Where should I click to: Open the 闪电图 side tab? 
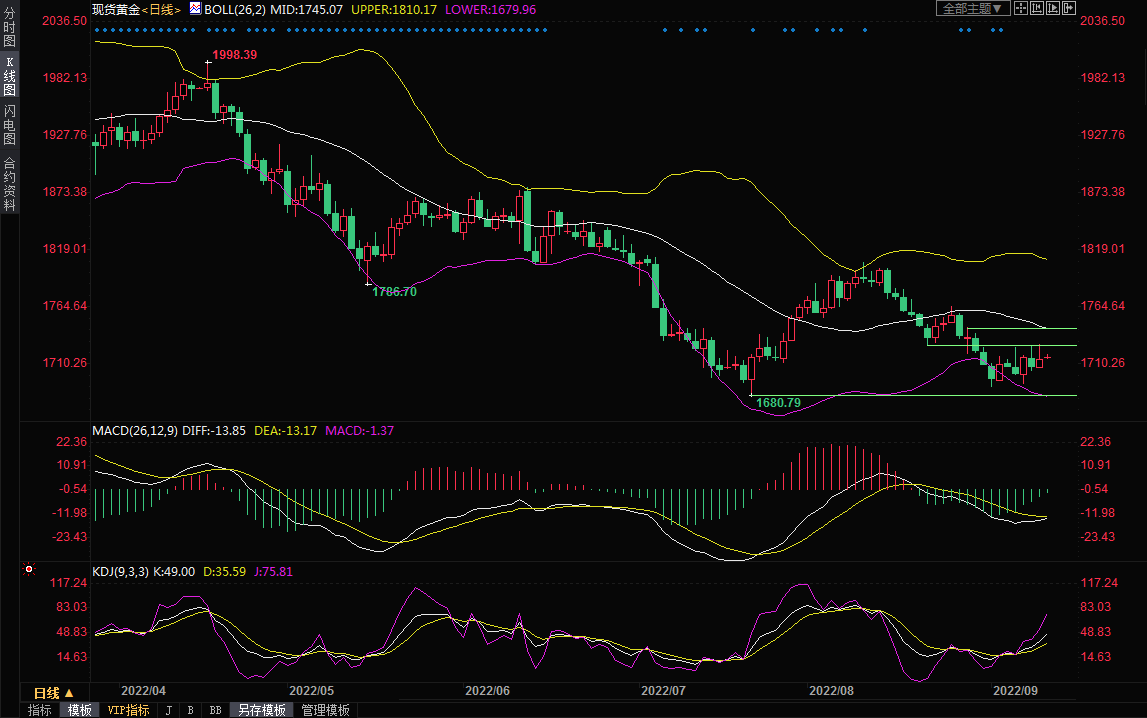(x=9, y=124)
